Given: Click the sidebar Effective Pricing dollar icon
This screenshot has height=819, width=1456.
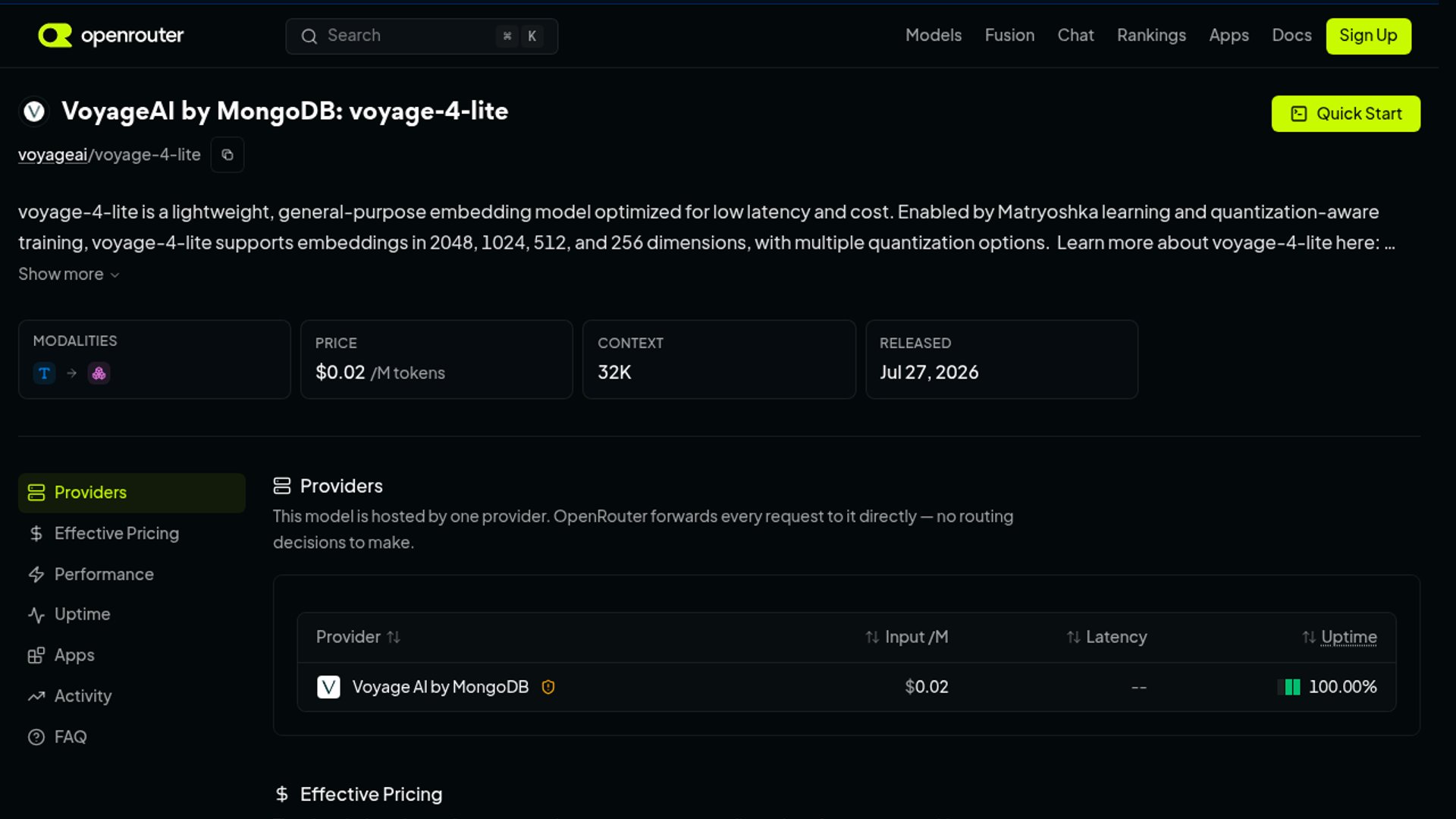Looking at the screenshot, I should pyautogui.click(x=36, y=533).
